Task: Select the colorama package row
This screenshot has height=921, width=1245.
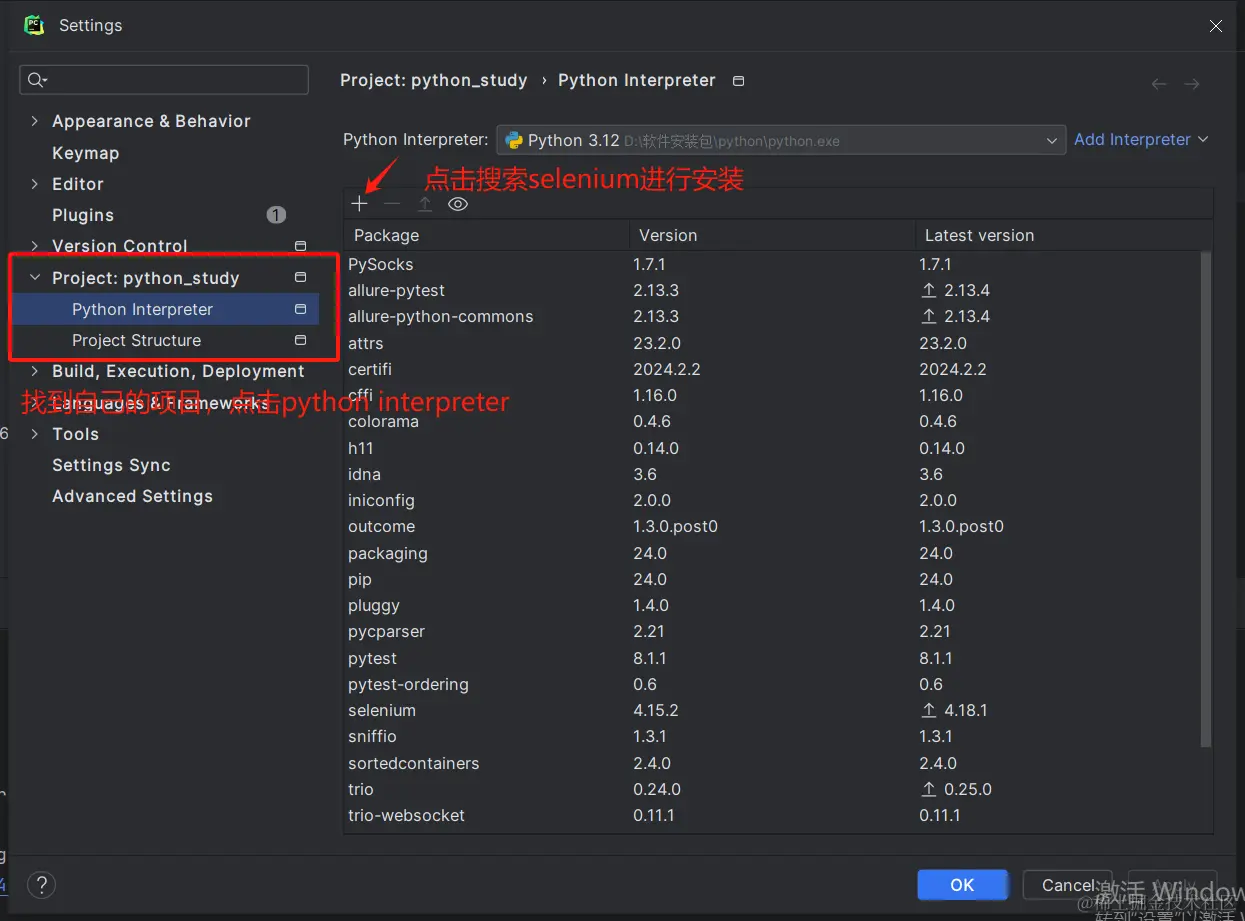Action: 771,421
